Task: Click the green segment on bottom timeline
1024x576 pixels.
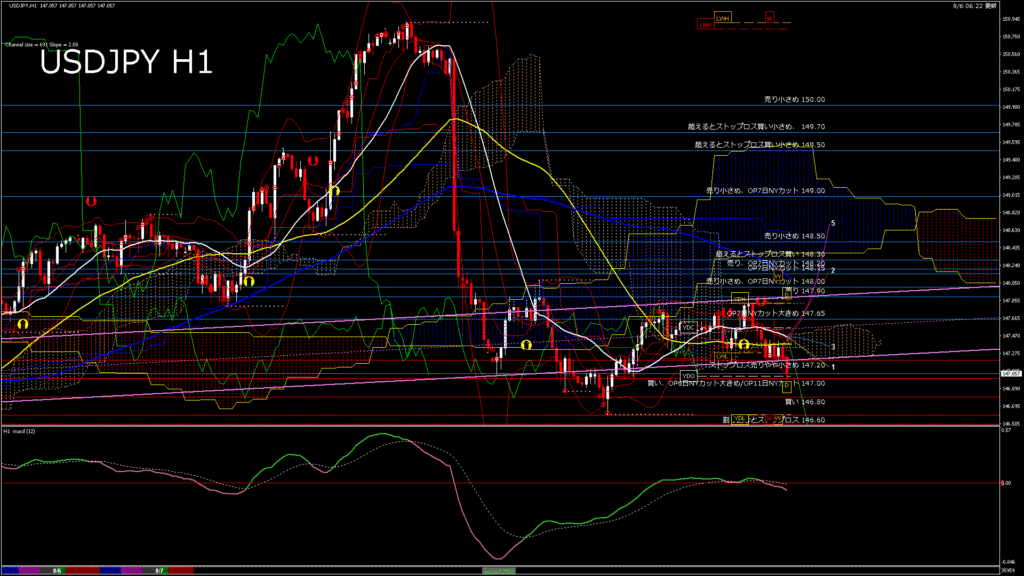Action: (498, 570)
